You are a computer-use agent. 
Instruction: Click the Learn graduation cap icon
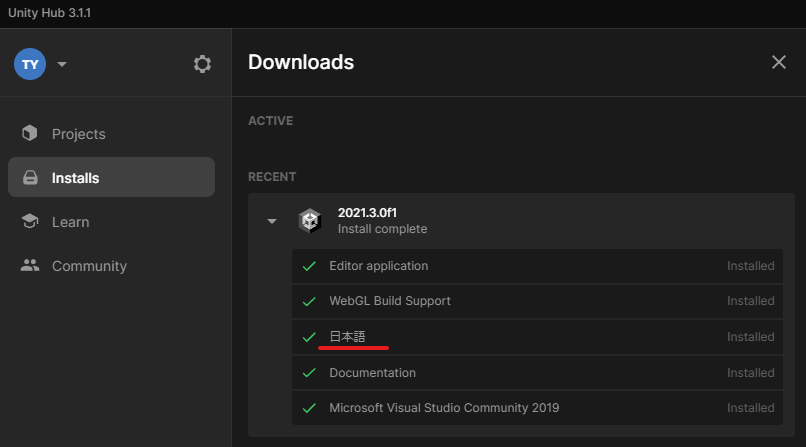pos(30,222)
